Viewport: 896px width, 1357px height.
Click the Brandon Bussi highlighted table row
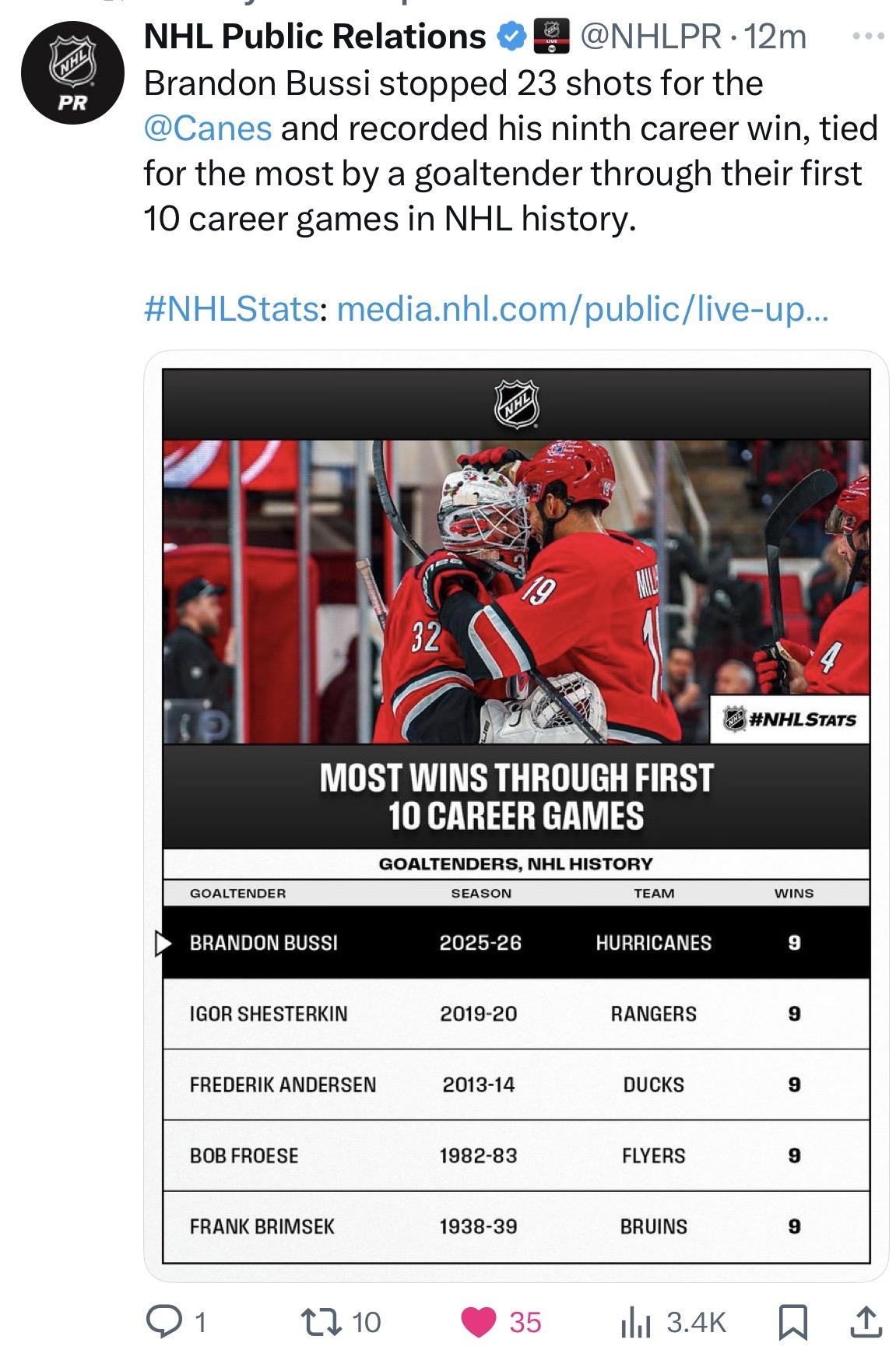(x=515, y=942)
